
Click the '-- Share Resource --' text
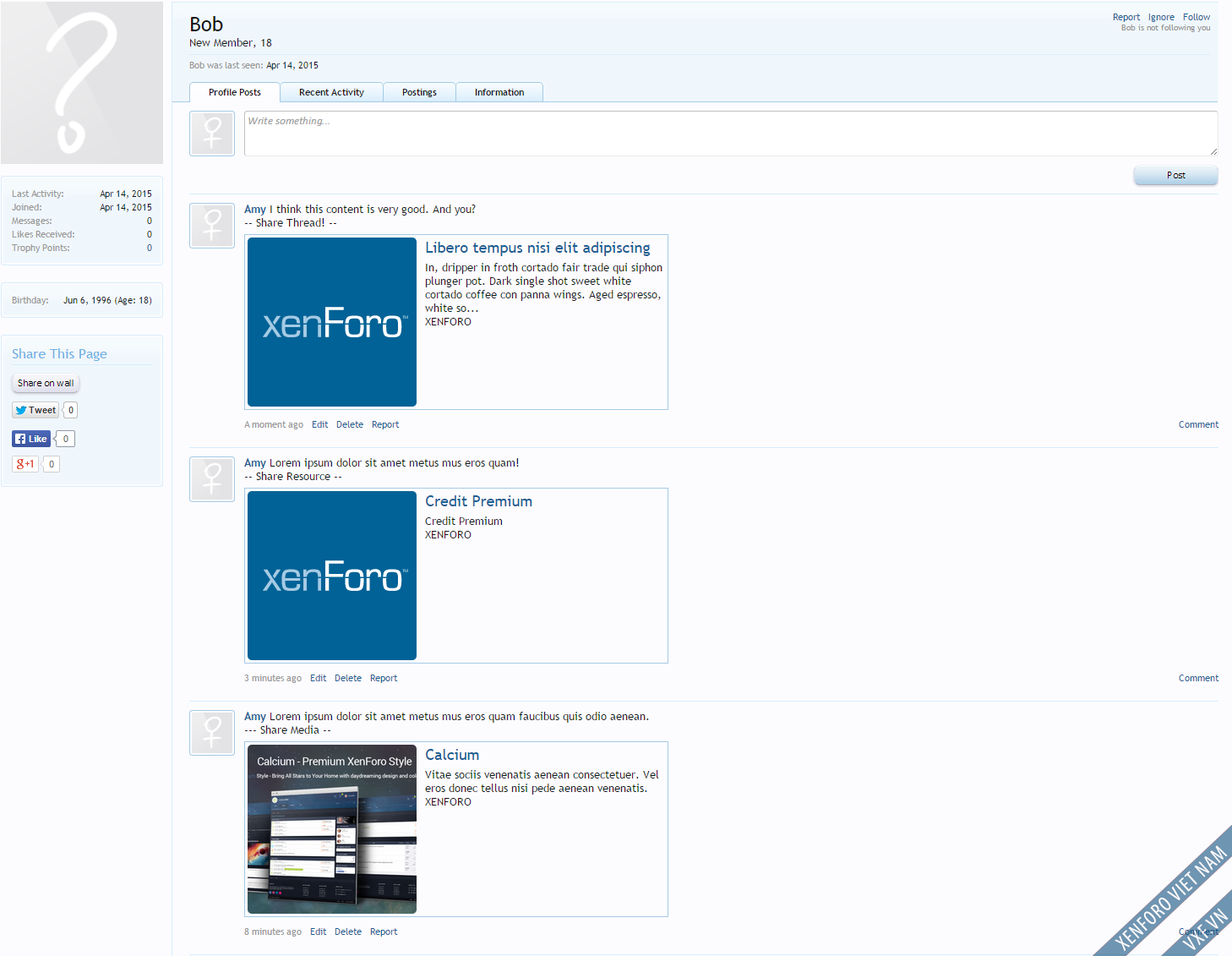coord(293,477)
